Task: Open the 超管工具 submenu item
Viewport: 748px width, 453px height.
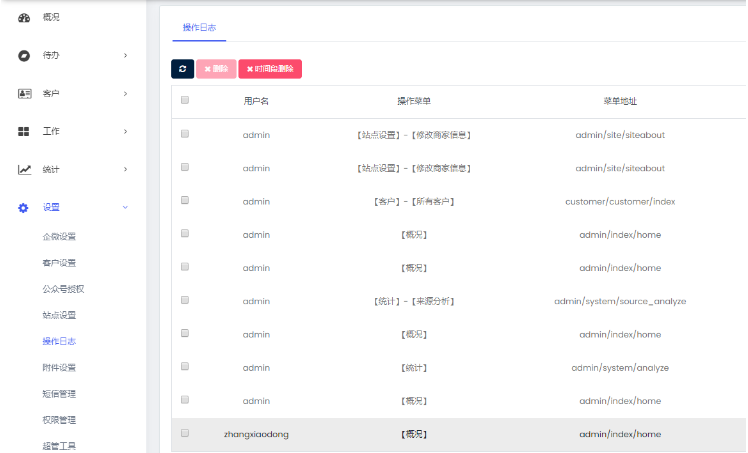Action: click(x=59, y=446)
